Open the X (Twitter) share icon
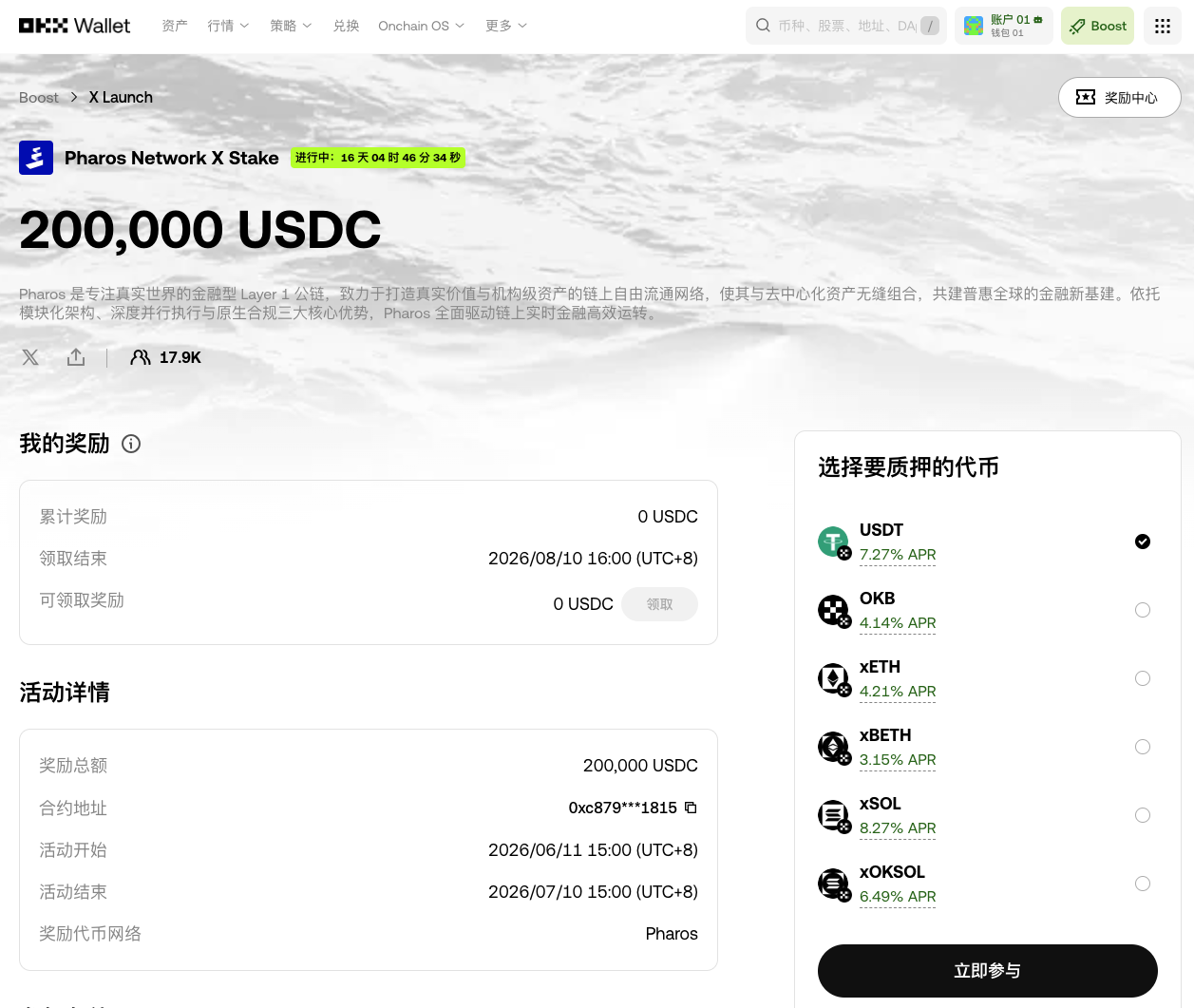The width and height of the screenshot is (1194, 1008). (x=30, y=357)
